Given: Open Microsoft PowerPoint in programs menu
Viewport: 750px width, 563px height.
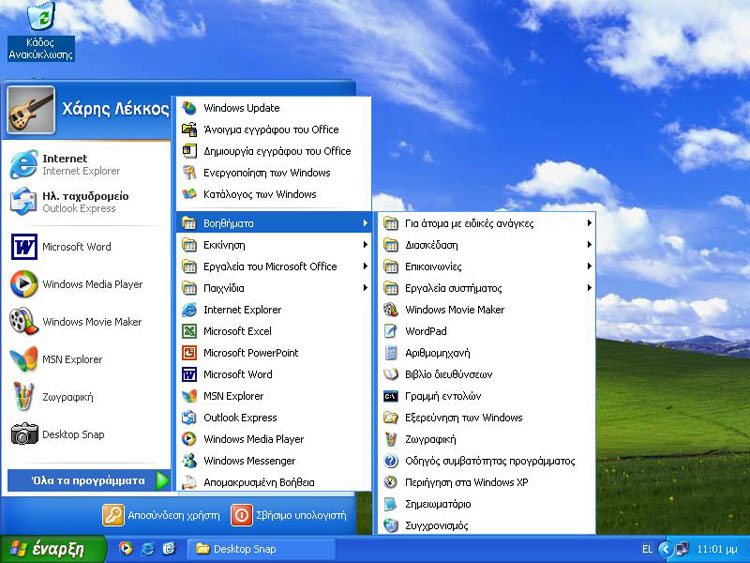Looking at the screenshot, I should pos(274,353).
